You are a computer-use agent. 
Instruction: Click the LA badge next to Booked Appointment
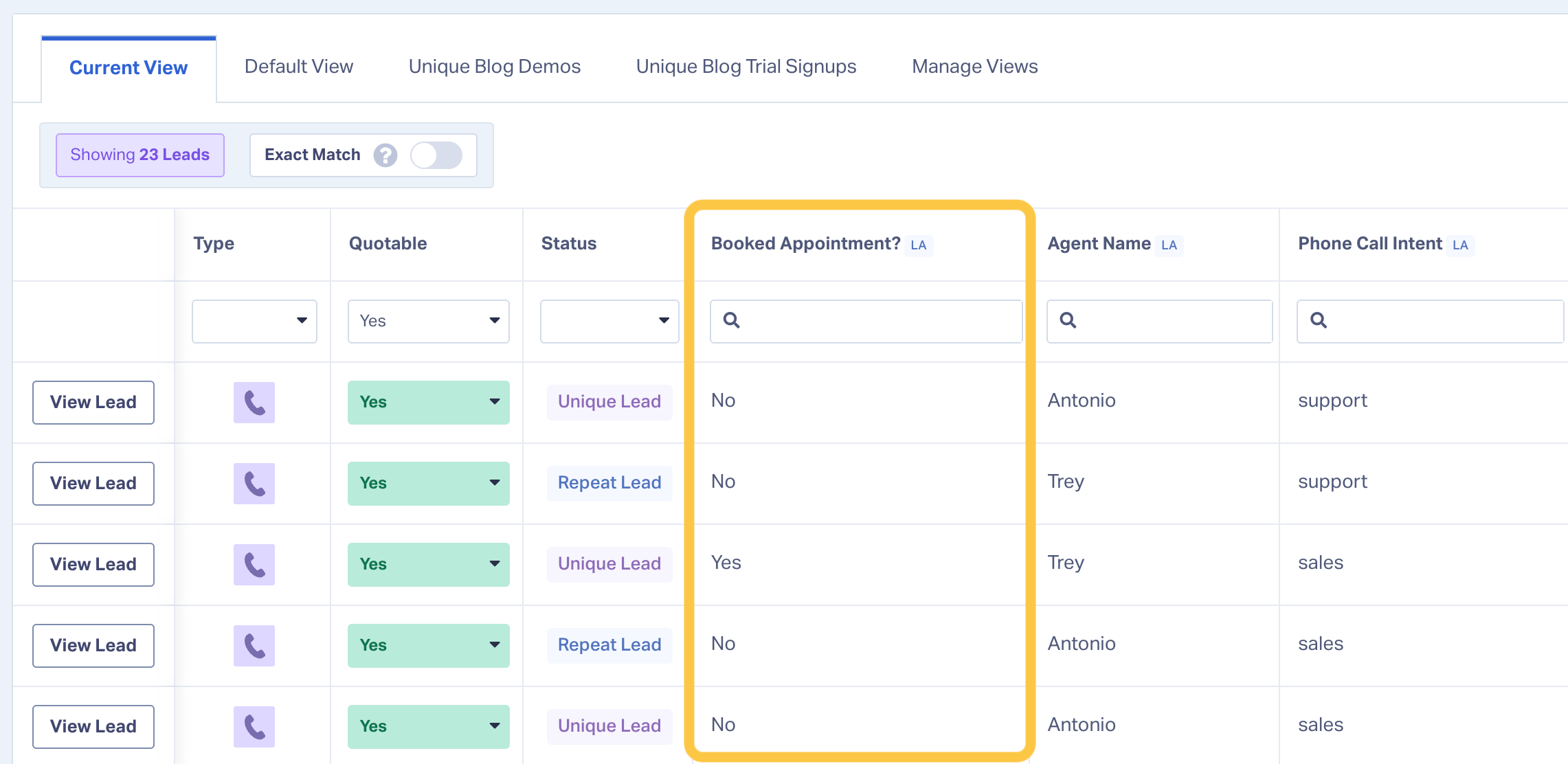918,245
